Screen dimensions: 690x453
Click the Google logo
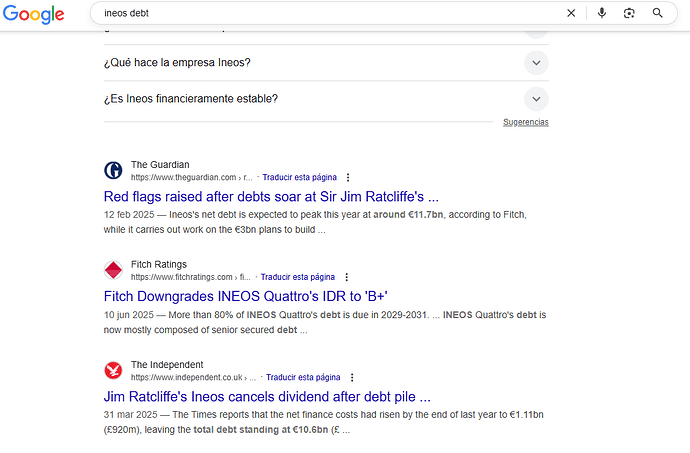[x=33, y=14]
